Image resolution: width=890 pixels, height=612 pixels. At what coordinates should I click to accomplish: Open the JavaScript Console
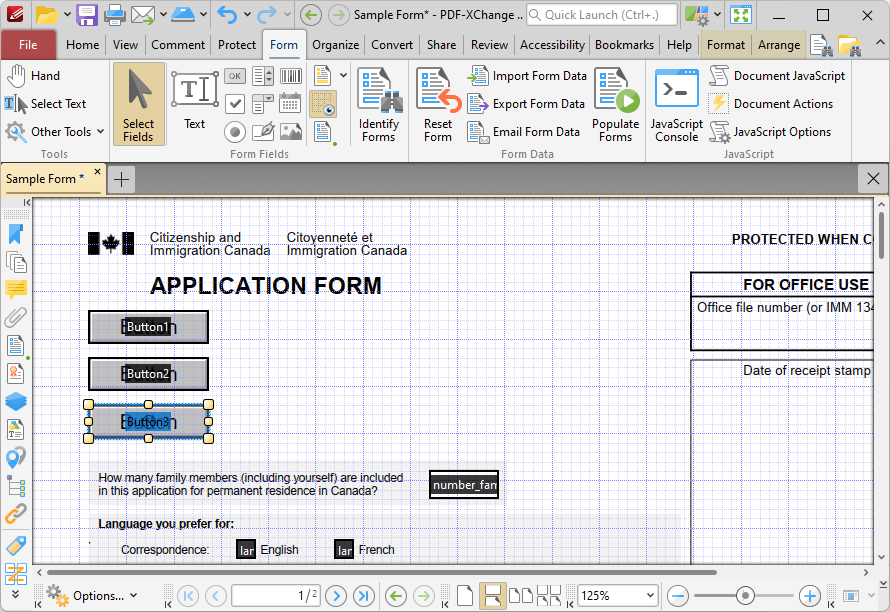coord(676,105)
